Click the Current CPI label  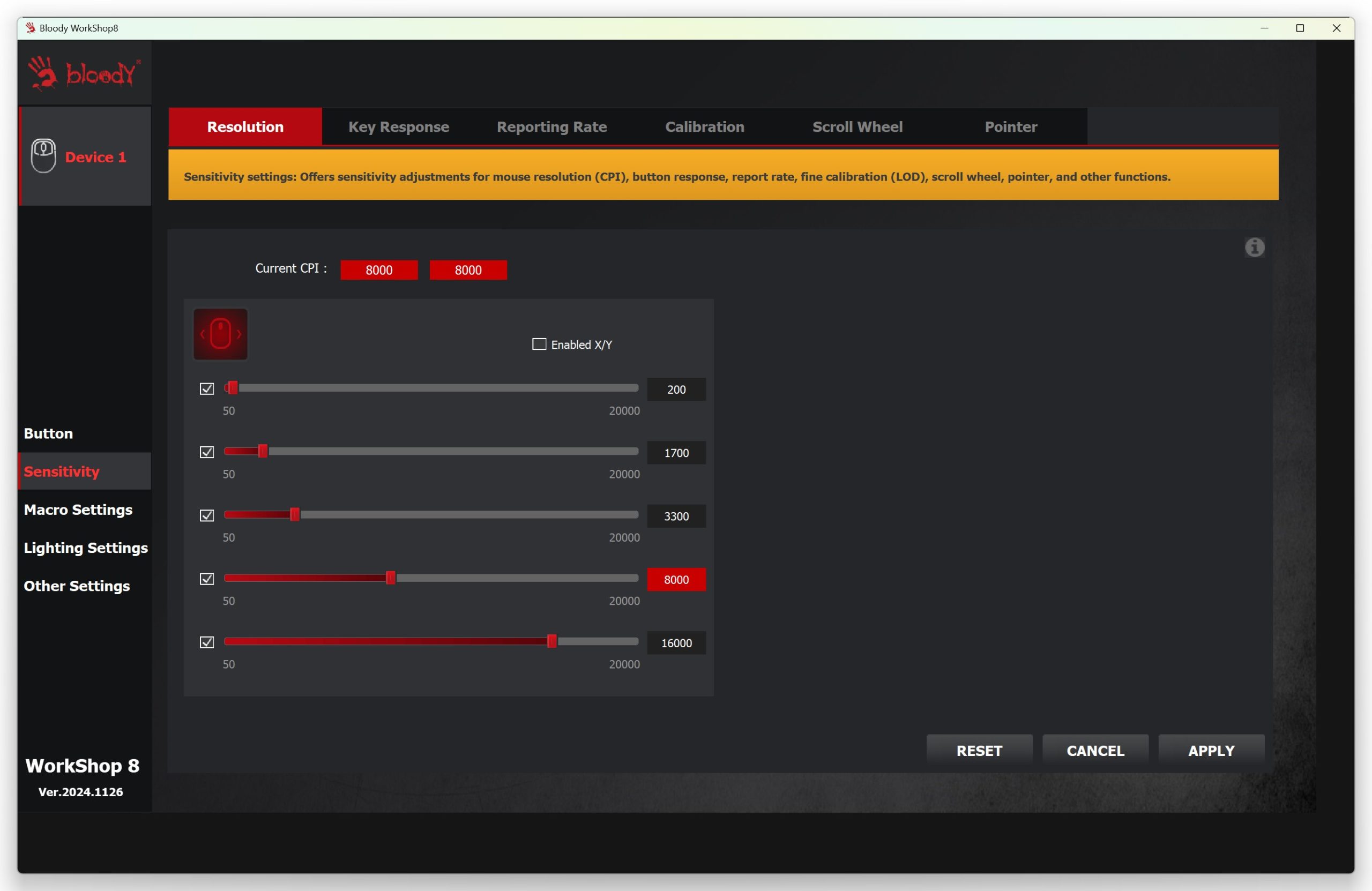point(290,268)
